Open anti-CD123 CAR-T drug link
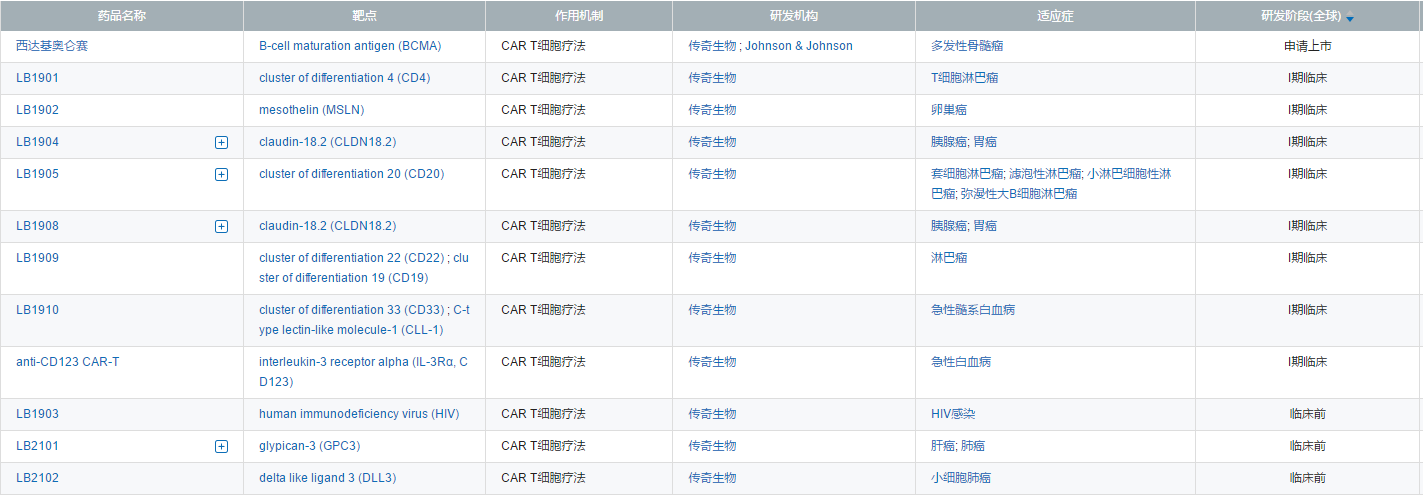 (x=67, y=362)
